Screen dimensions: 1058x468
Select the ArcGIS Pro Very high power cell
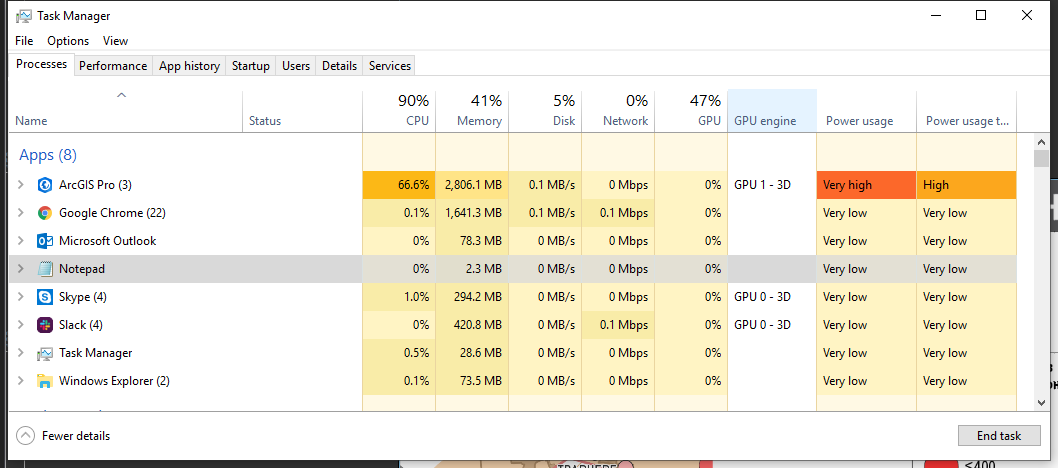[x=865, y=185]
